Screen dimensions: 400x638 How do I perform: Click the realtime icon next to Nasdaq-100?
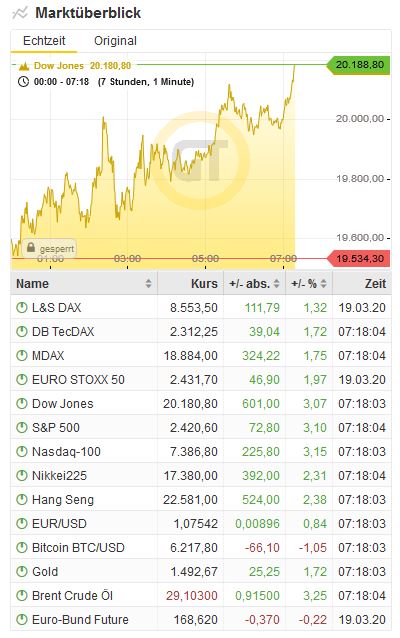coord(22,452)
